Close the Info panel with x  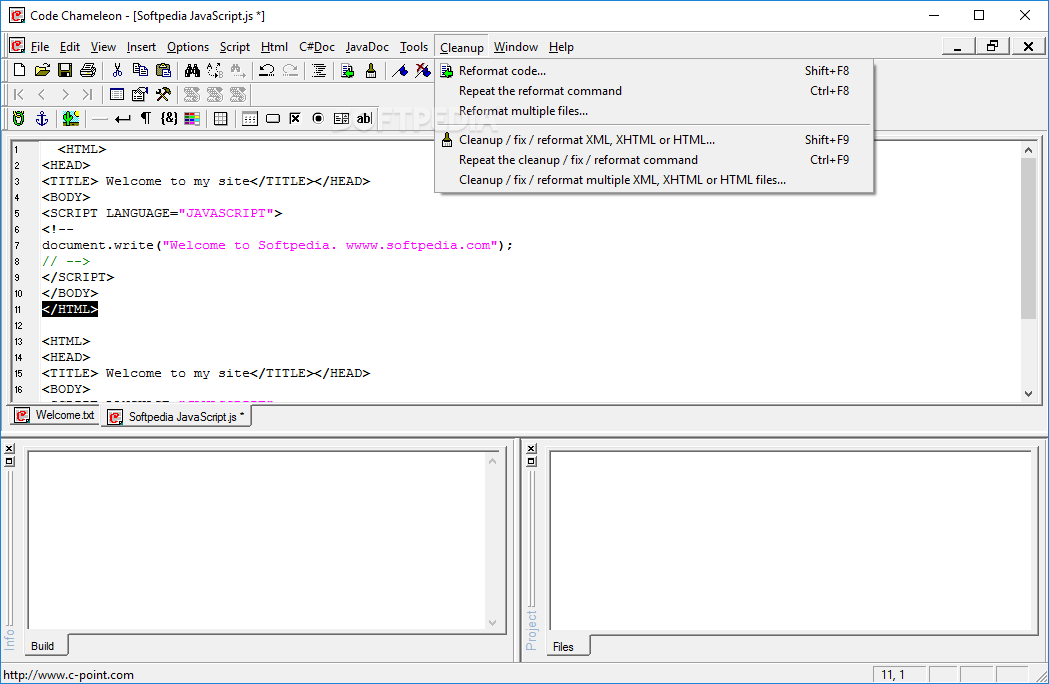click(9, 449)
